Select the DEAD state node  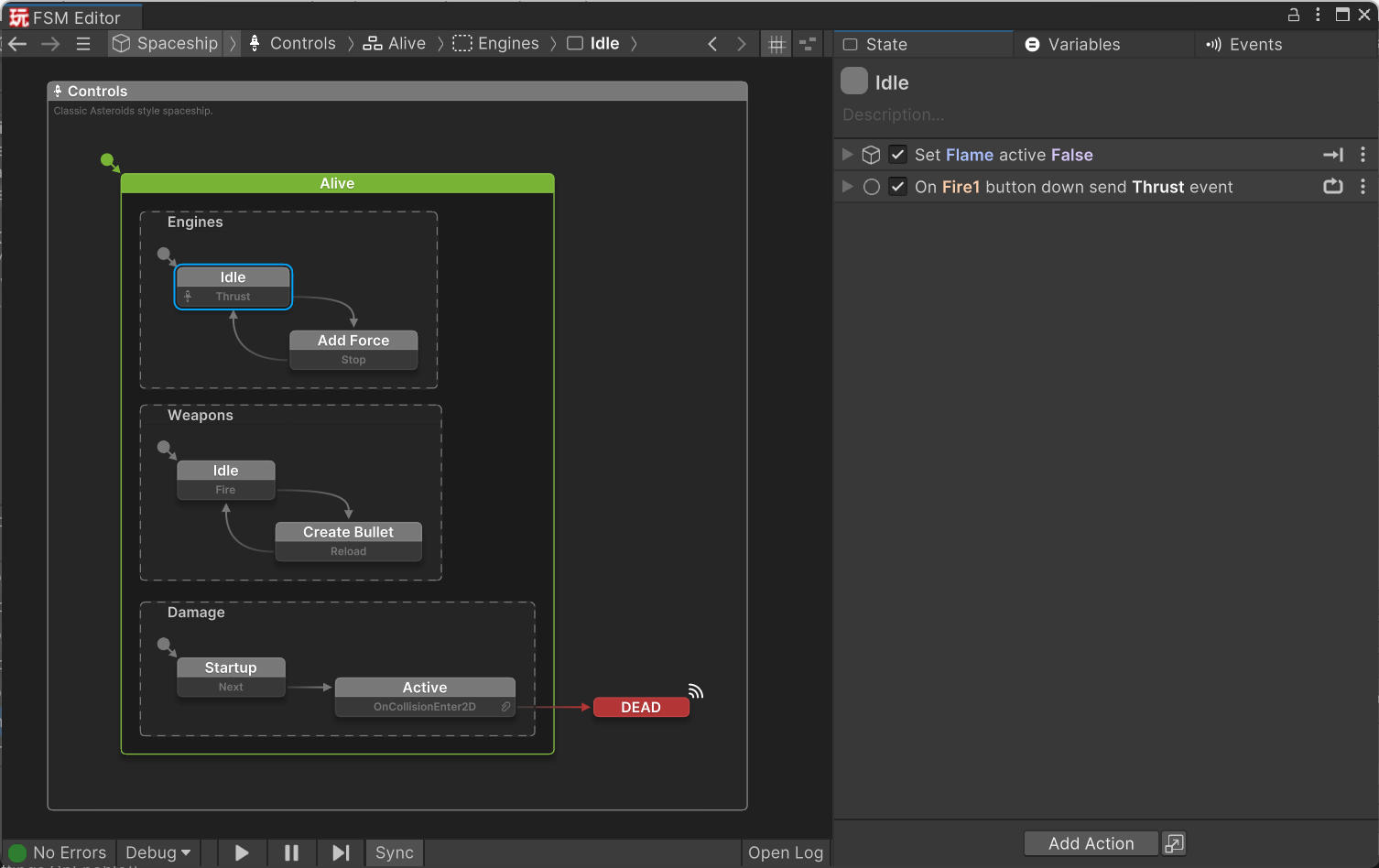[x=641, y=707]
